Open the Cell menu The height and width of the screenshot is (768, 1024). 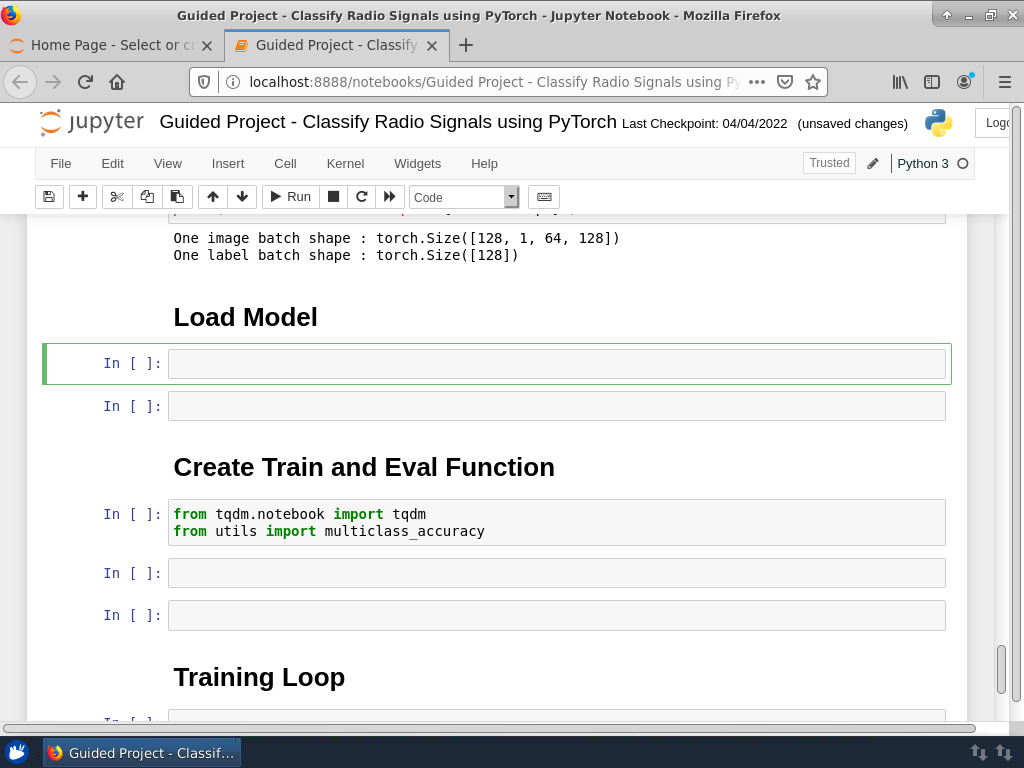click(285, 164)
